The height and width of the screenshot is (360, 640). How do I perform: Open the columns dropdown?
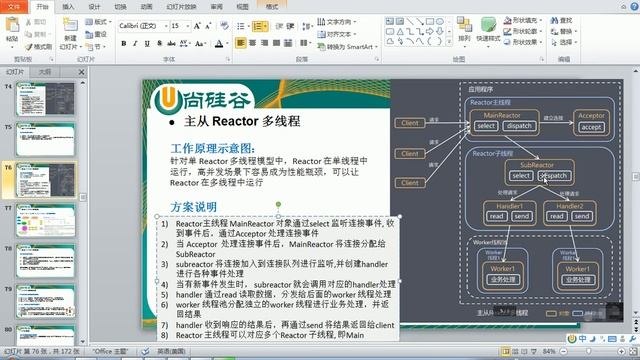[304, 42]
